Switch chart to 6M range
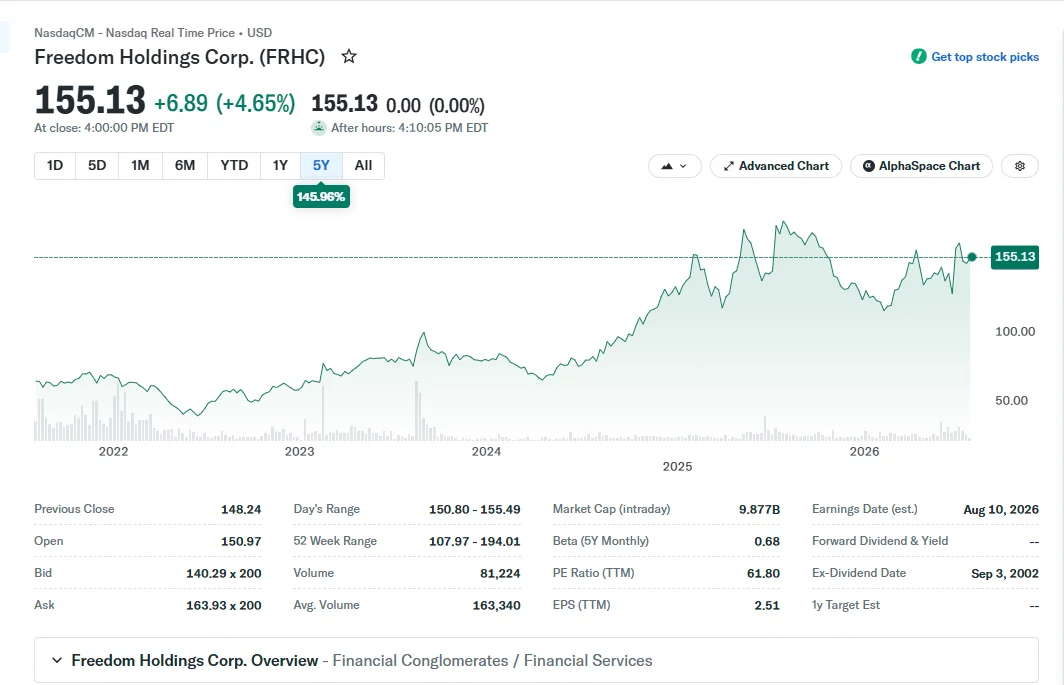 [185, 166]
